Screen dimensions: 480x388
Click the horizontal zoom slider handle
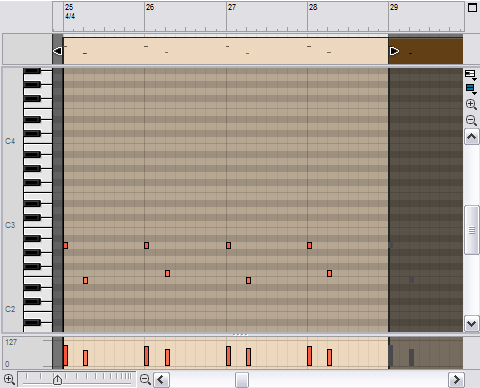(x=57, y=380)
